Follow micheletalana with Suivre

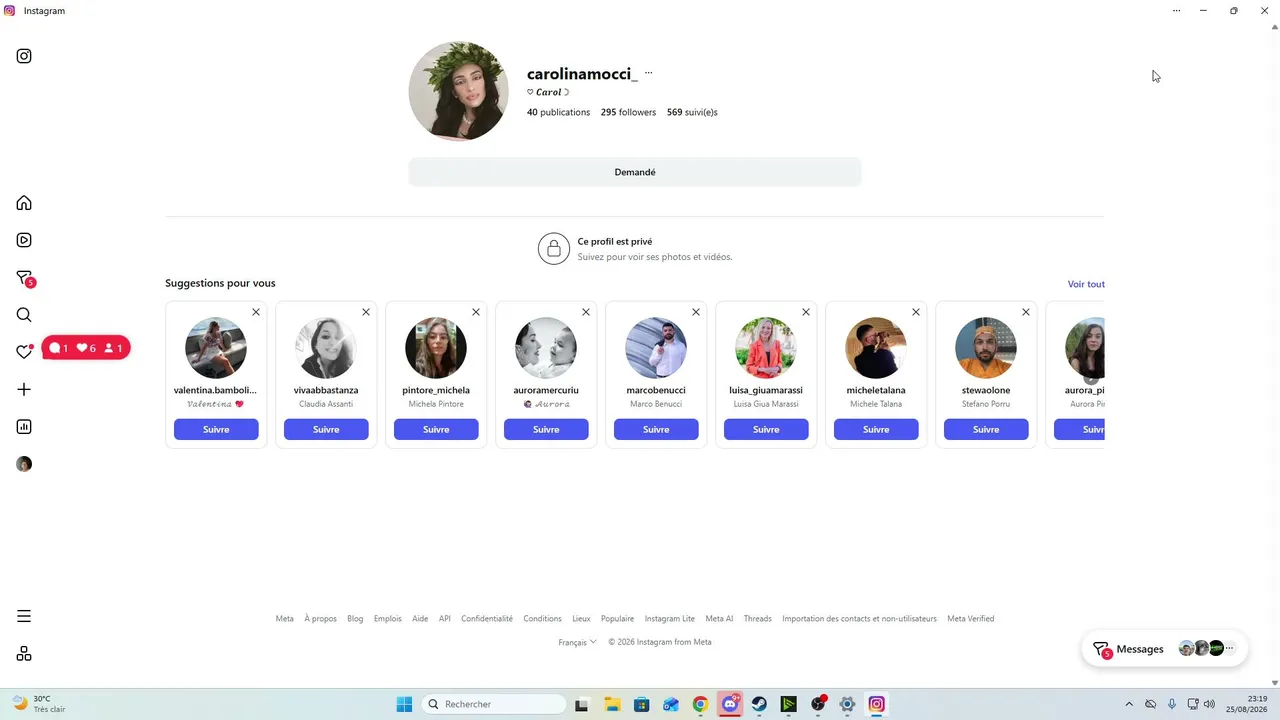click(x=876, y=429)
